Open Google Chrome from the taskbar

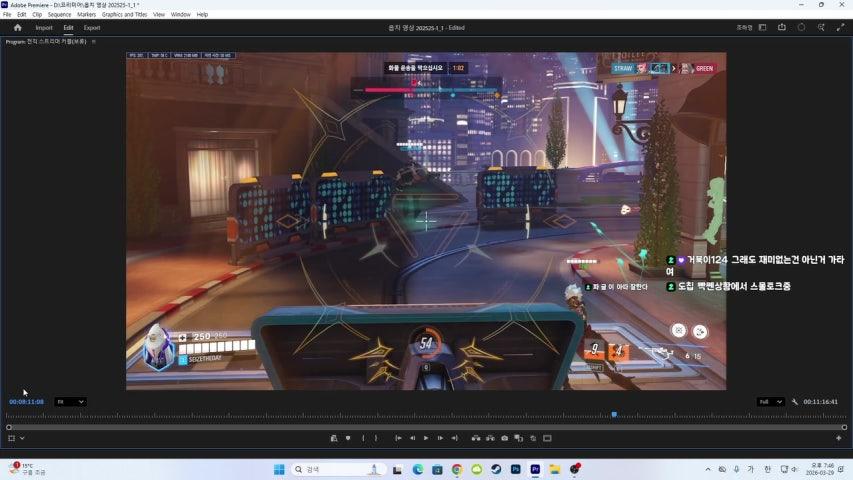(457, 469)
